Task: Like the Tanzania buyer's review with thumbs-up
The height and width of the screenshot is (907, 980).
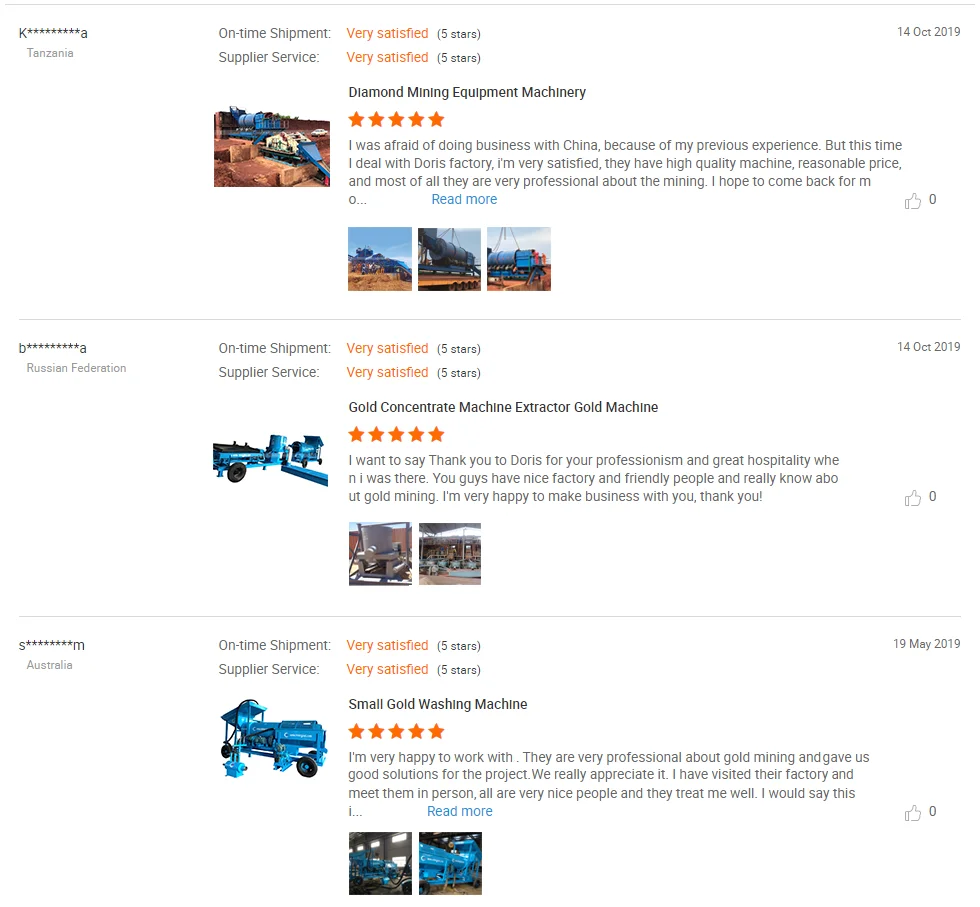Action: tap(912, 201)
